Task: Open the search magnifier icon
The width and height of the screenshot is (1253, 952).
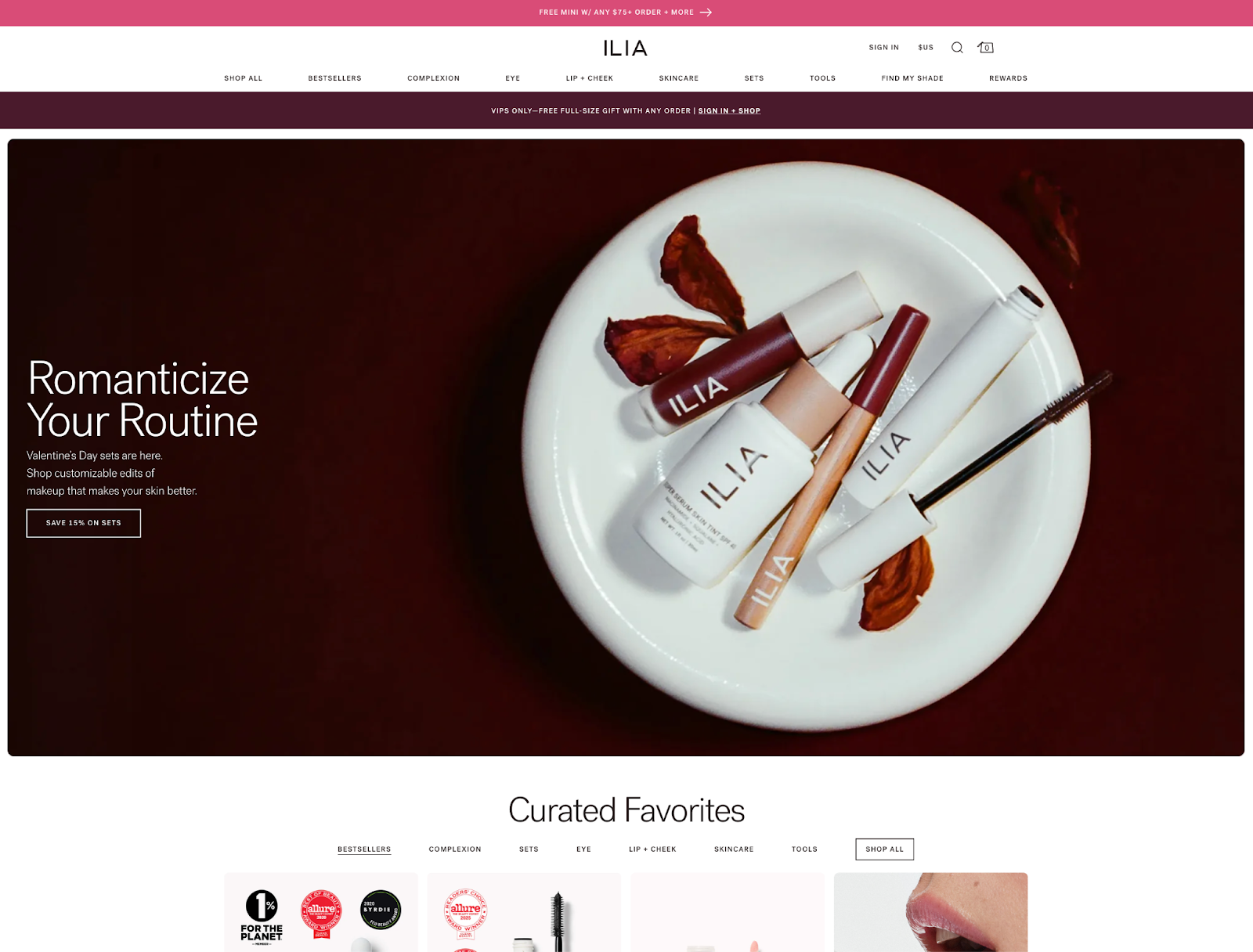Action: [957, 48]
